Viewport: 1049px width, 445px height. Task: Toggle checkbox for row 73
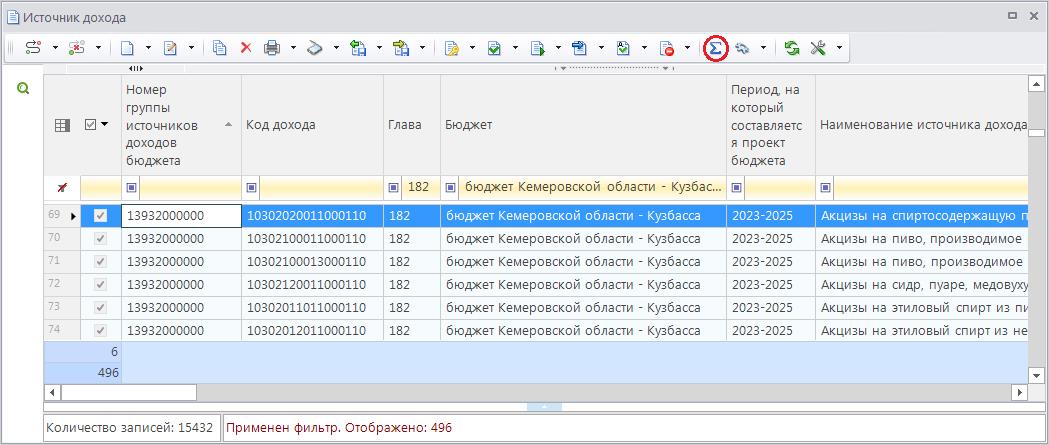tap(100, 307)
